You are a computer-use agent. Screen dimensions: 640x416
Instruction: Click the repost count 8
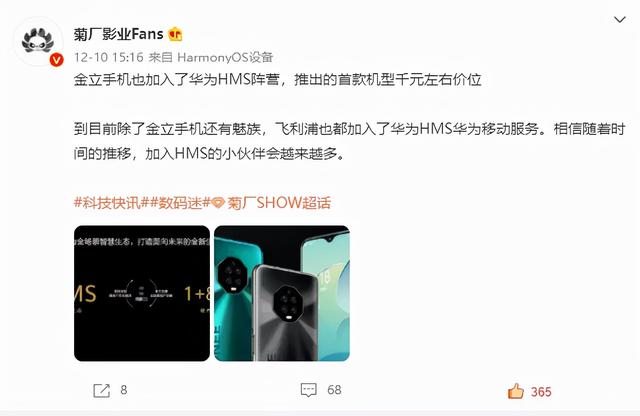pyautogui.click(x=124, y=390)
